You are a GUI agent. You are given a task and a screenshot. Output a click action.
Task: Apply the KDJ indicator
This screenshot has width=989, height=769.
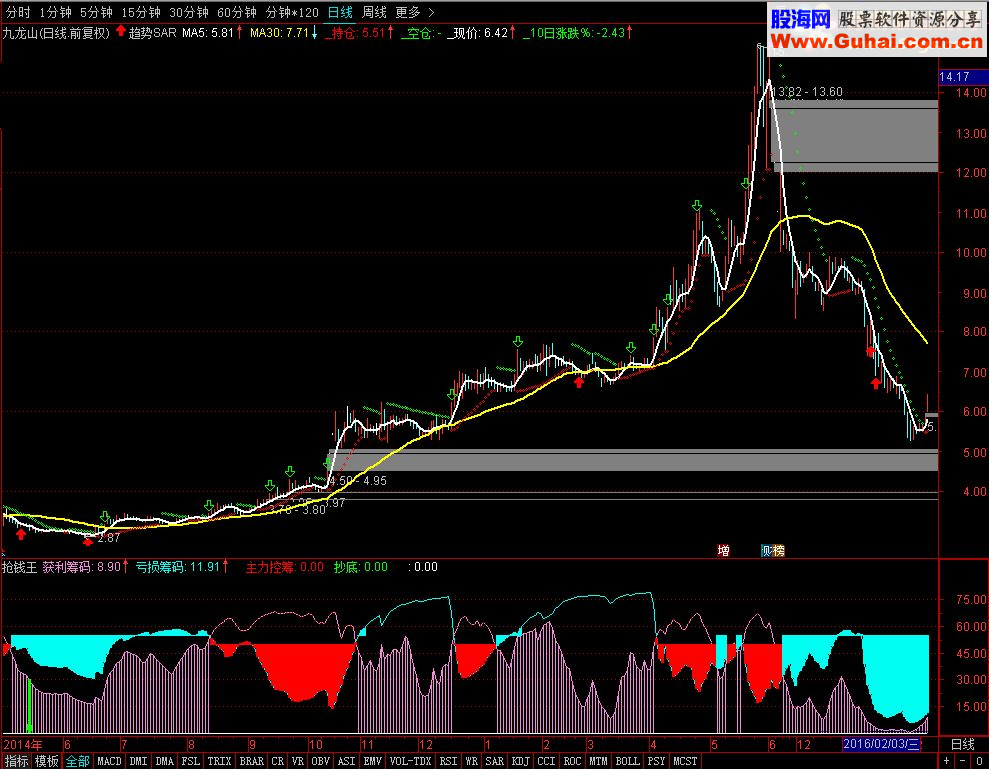pyautogui.click(x=520, y=761)
